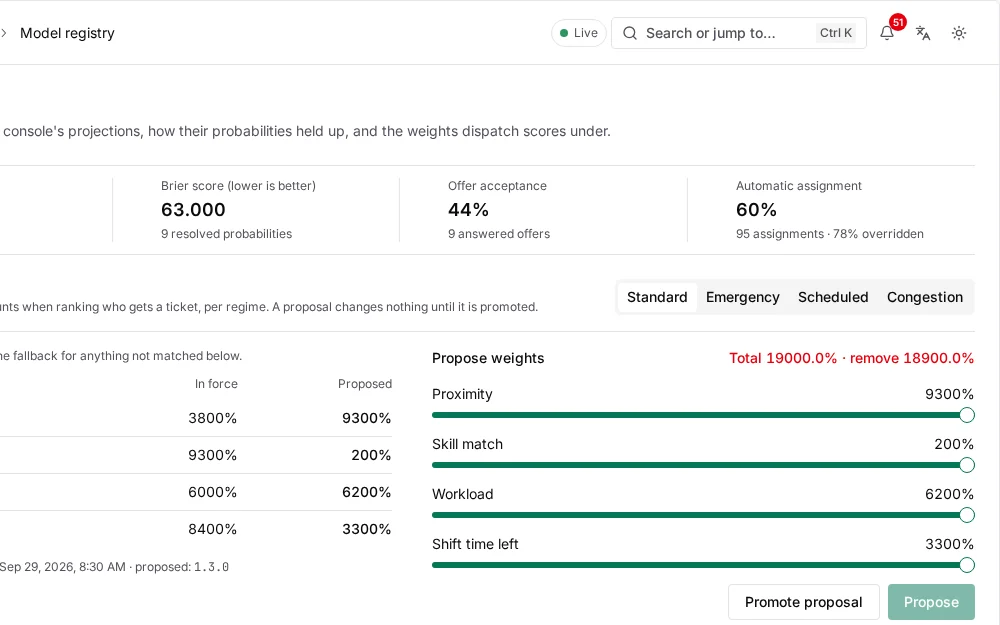Switch to the Standard regime tab
The image size is (1000, 625).
tap(657, 297)
